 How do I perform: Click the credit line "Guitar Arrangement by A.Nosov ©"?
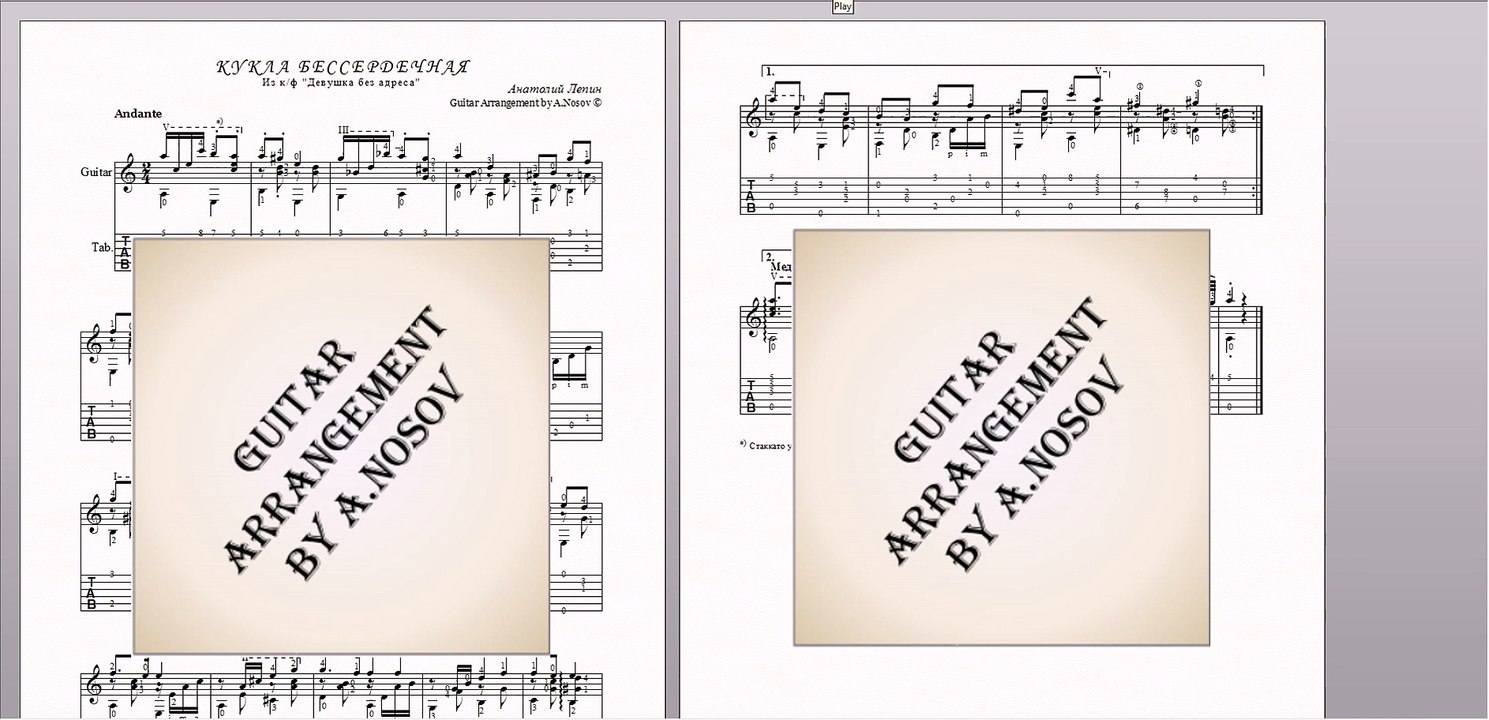[526, 102]
